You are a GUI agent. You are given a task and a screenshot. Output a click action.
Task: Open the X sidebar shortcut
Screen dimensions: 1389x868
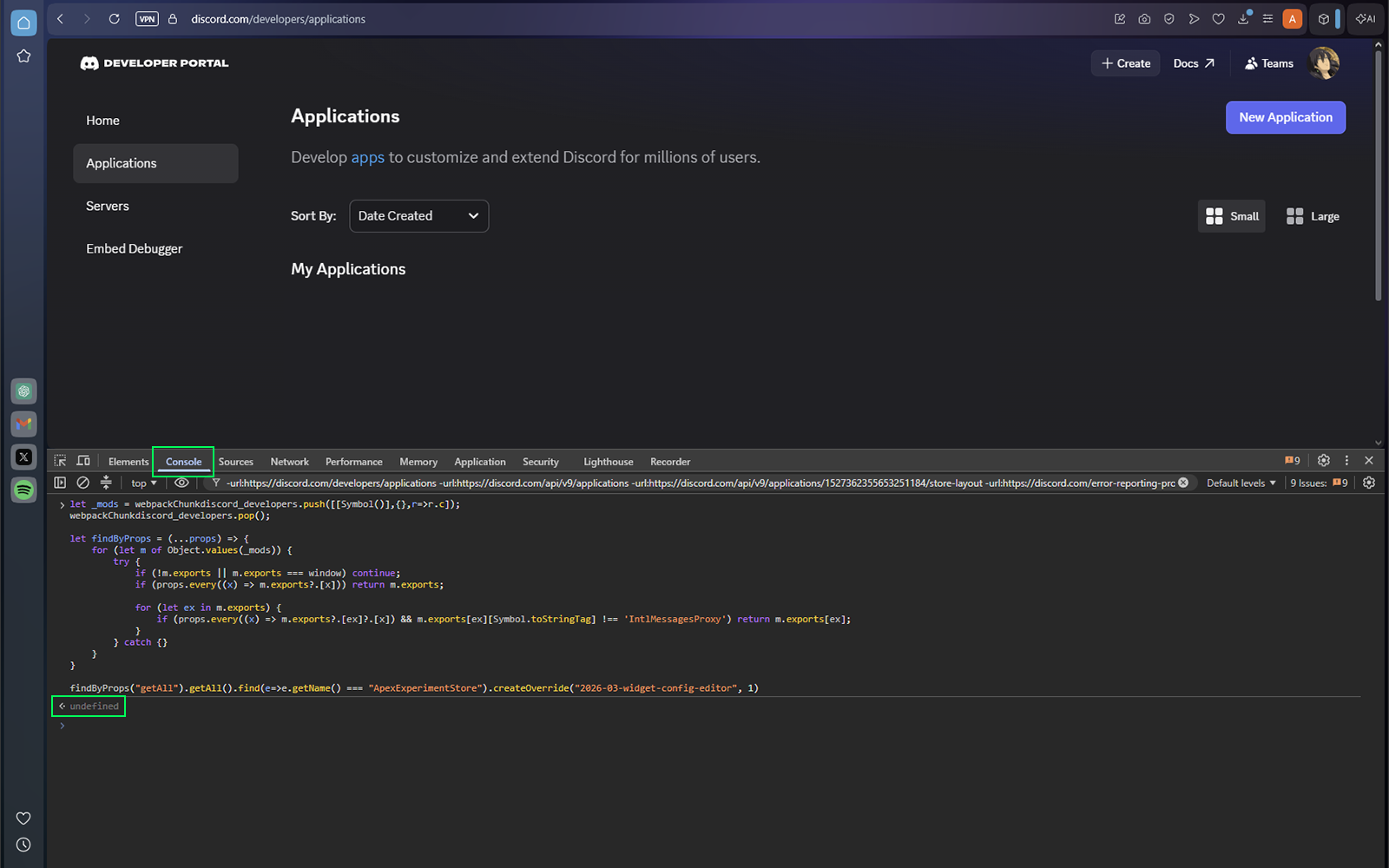[x=23, y=457]
